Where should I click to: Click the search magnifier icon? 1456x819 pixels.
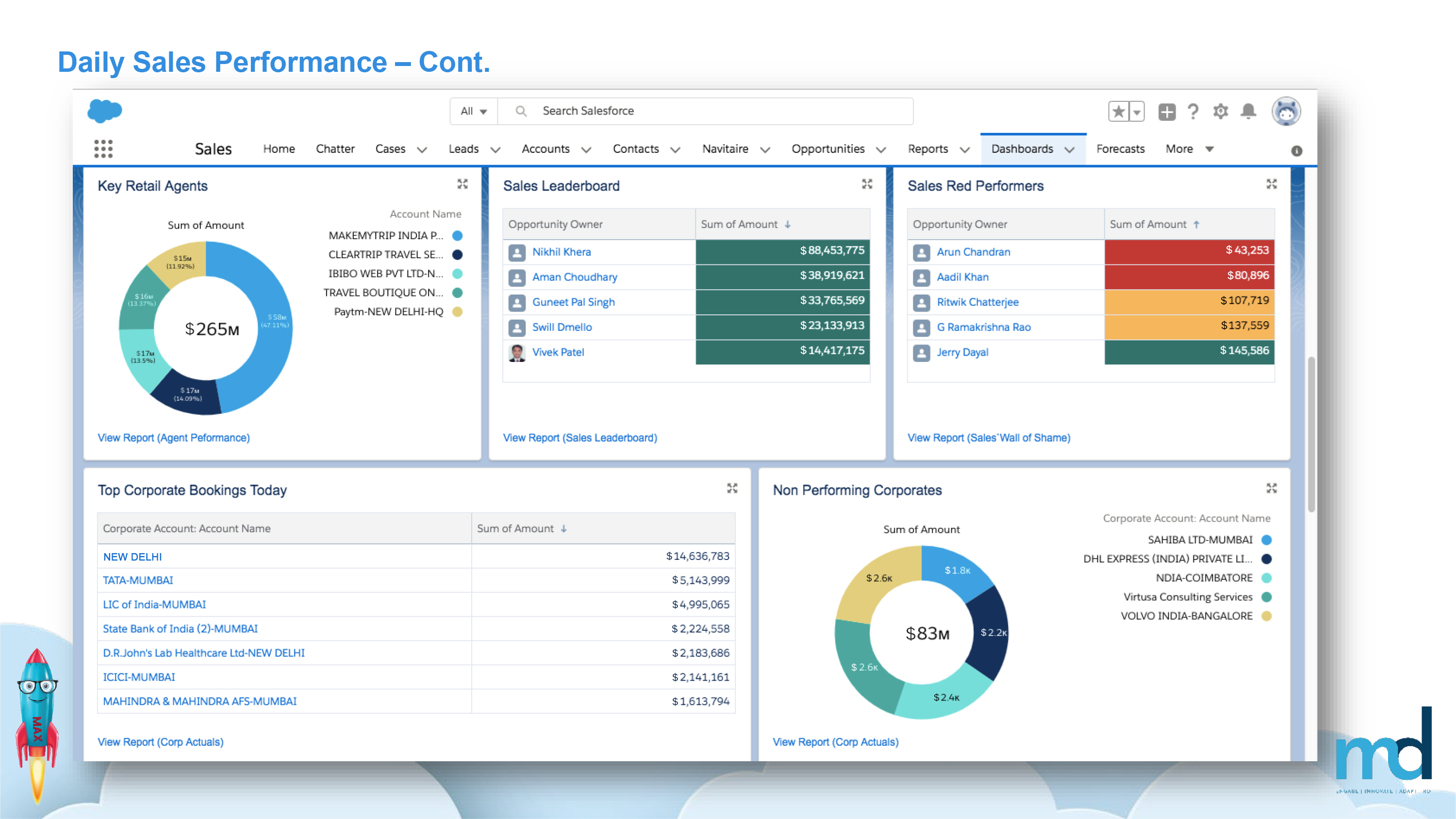(x=521, y=111)
